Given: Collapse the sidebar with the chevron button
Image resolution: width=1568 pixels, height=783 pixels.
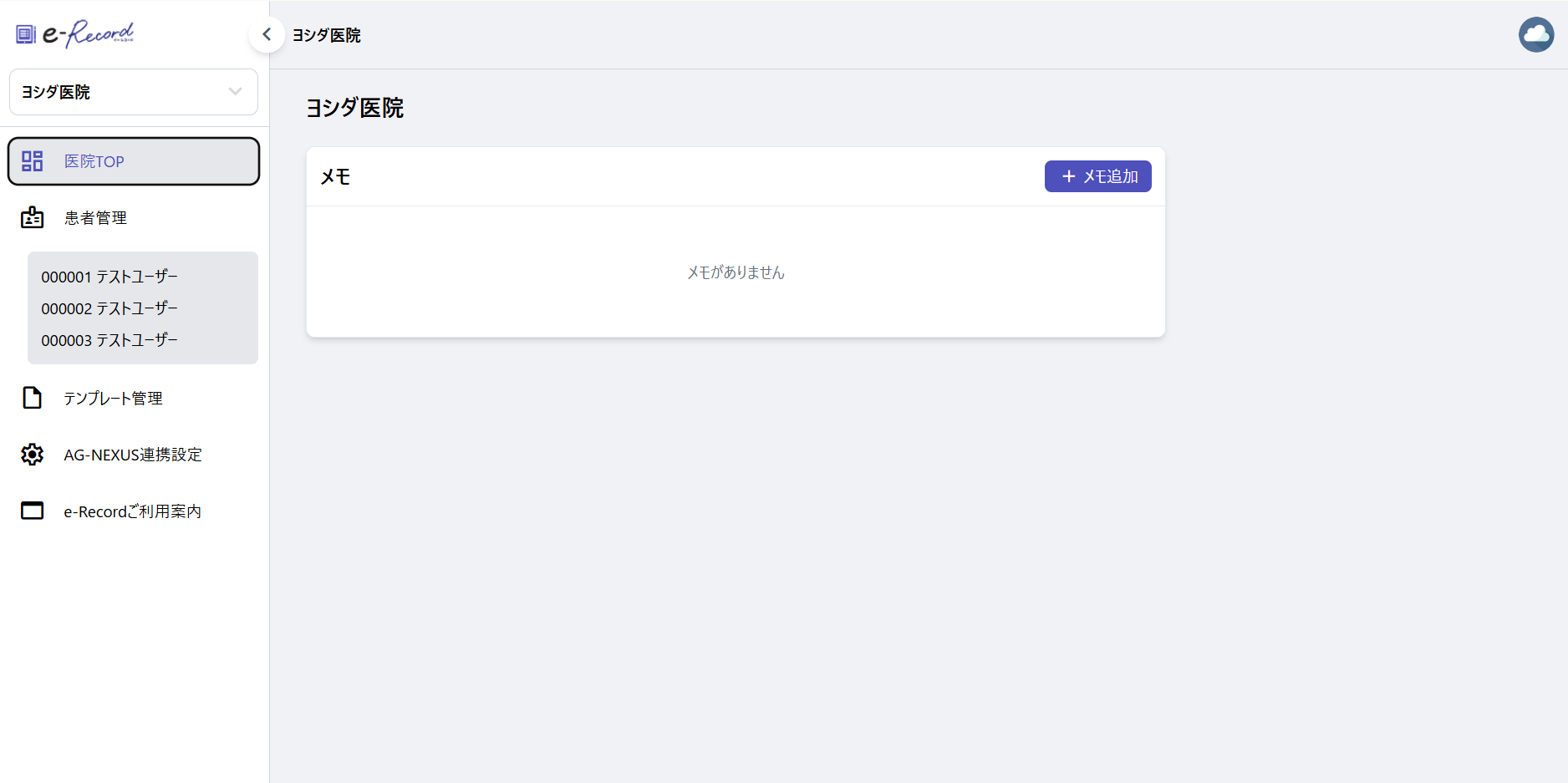Looking at the screenshot, I should tap(267, 34).
